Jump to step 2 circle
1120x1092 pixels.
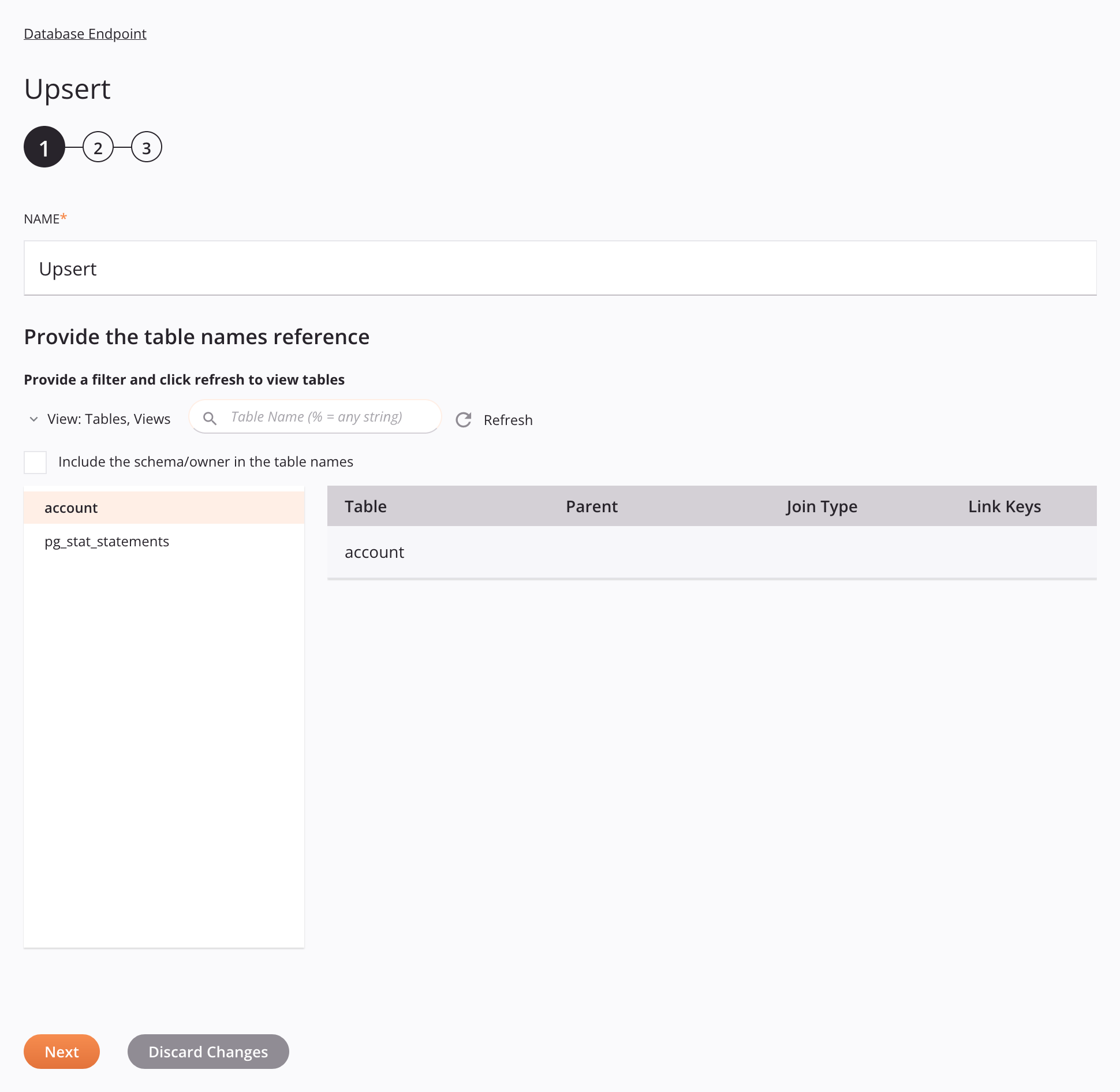pyautogui.click(x=98, y=147)
